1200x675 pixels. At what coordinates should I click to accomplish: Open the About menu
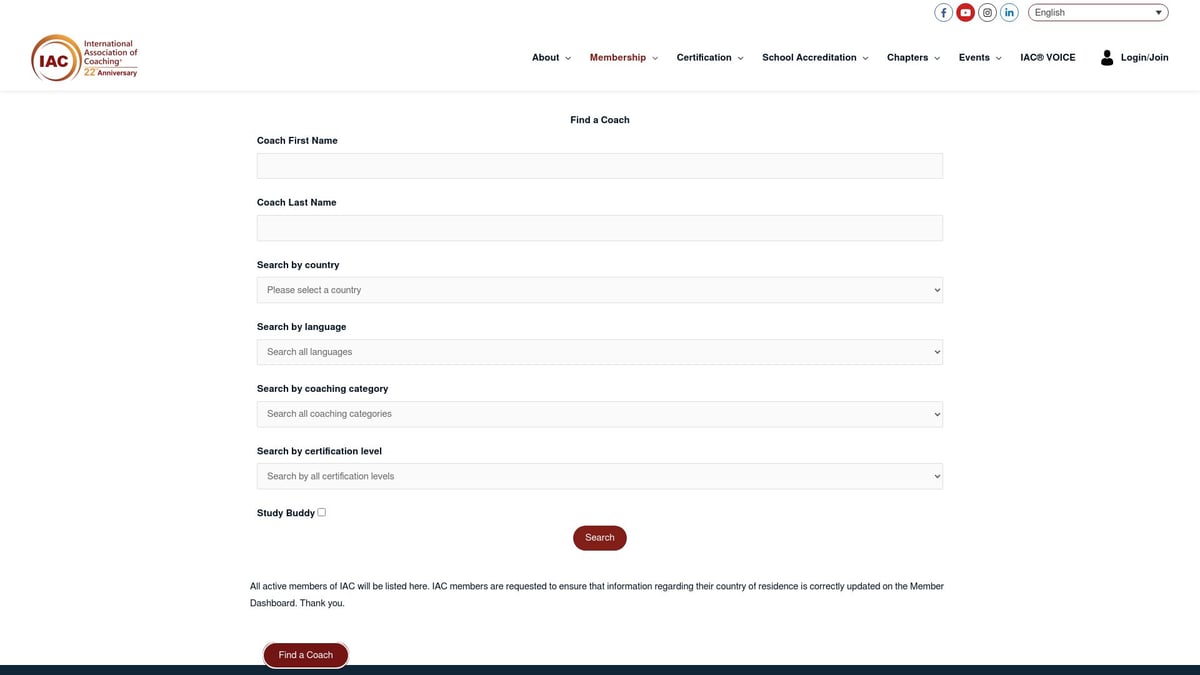[550, 58]
